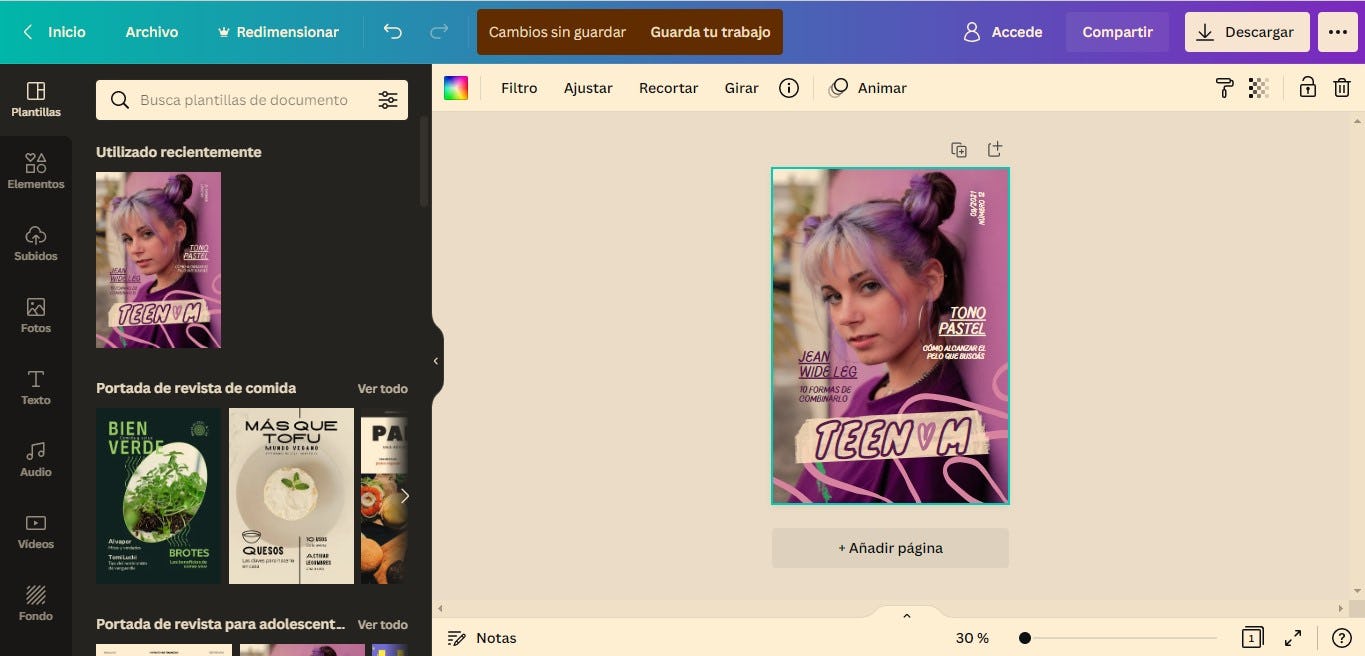The image size is (1365, 656).
Task: Select the Fotos sidebar icon
Action: 36,313
